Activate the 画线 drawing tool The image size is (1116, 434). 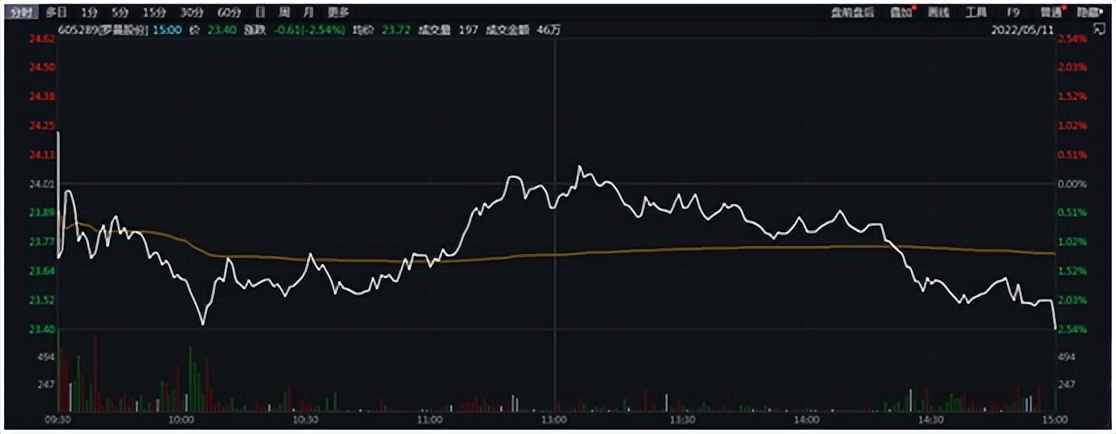click(937, 12)
